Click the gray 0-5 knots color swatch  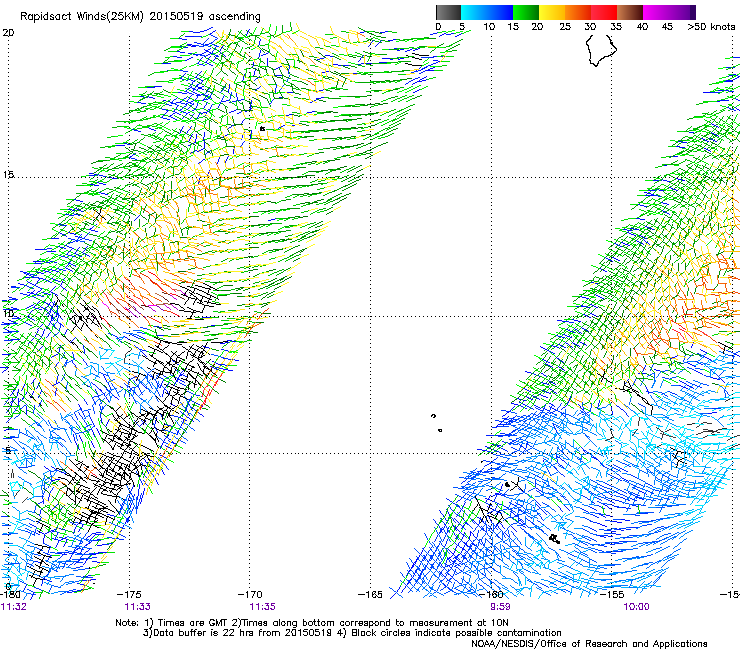coord(448,12)
